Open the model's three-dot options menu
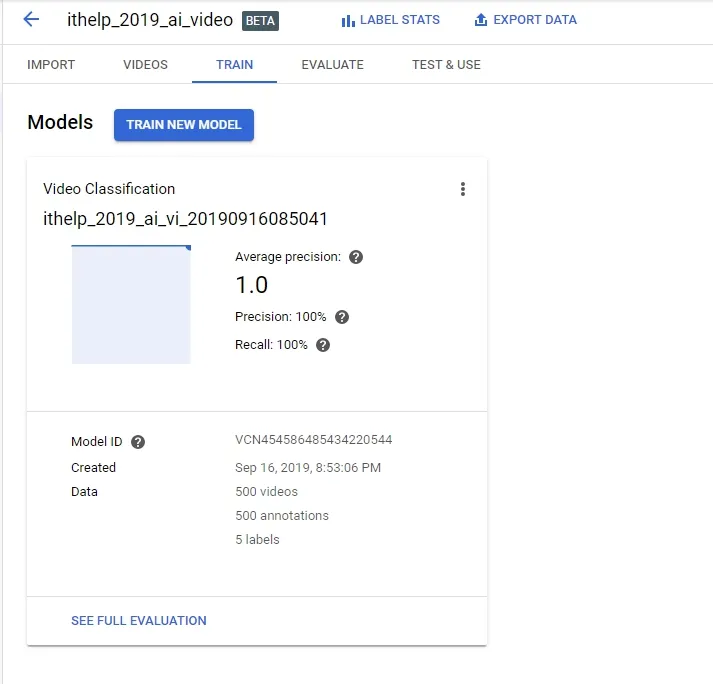 point(462,189)
